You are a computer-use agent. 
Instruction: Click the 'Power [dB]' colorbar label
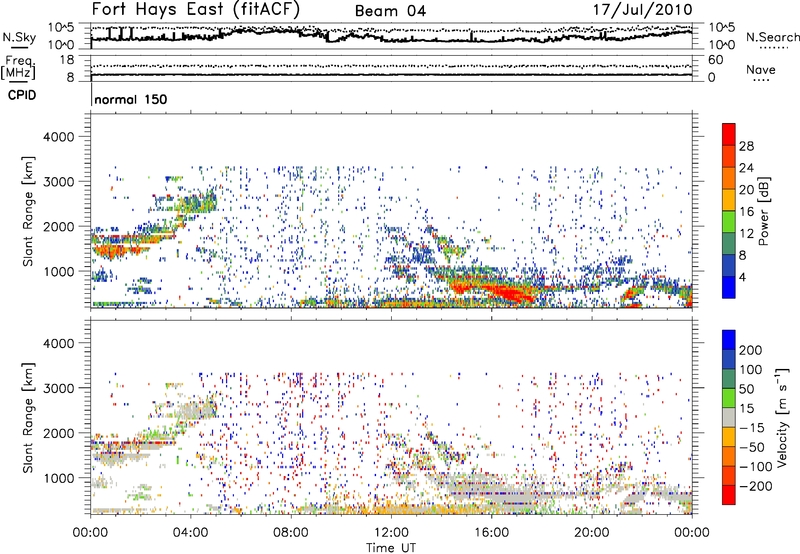763,211
